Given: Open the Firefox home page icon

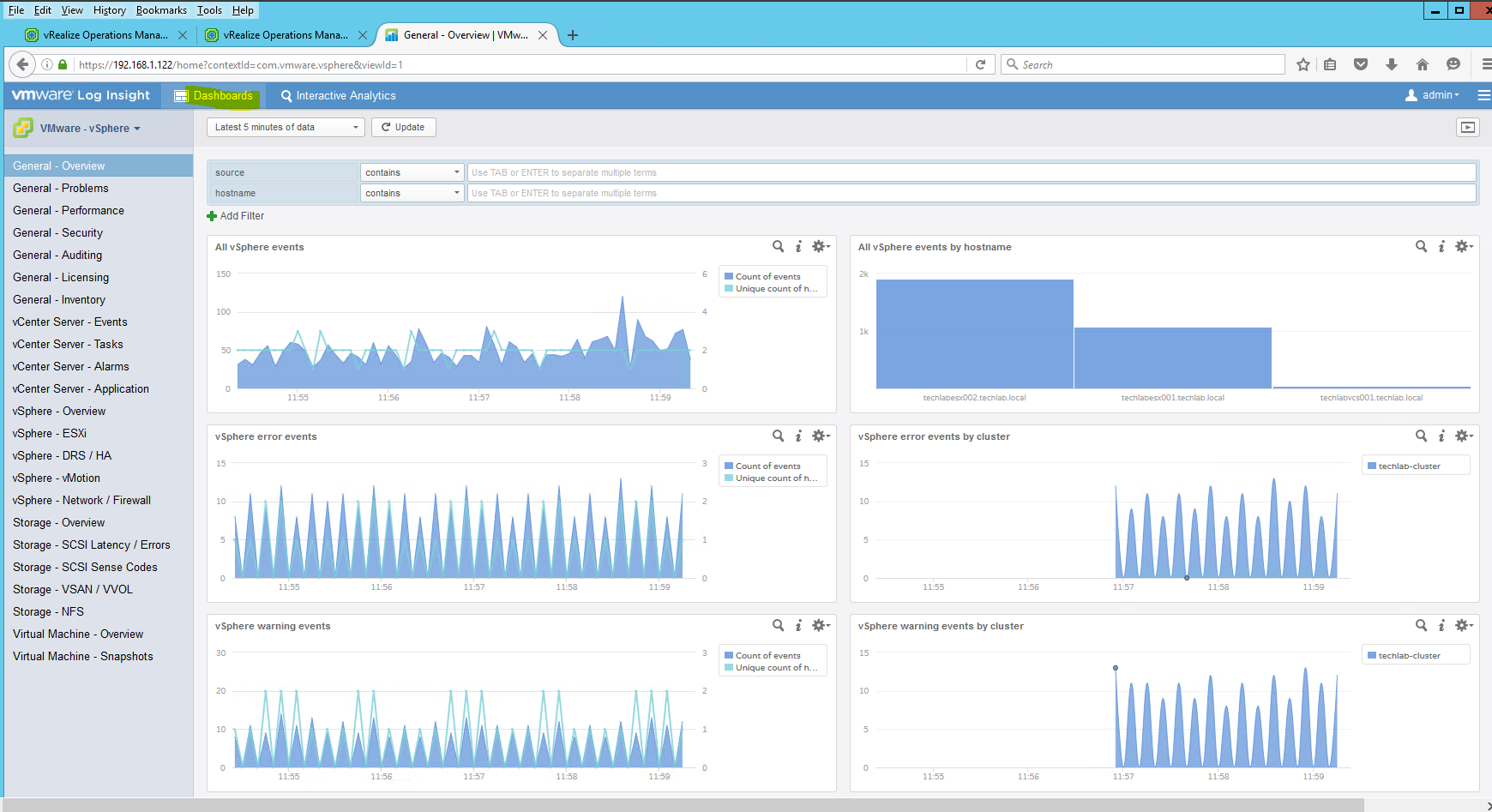Looking at the screenshot, I should 1423,64.
